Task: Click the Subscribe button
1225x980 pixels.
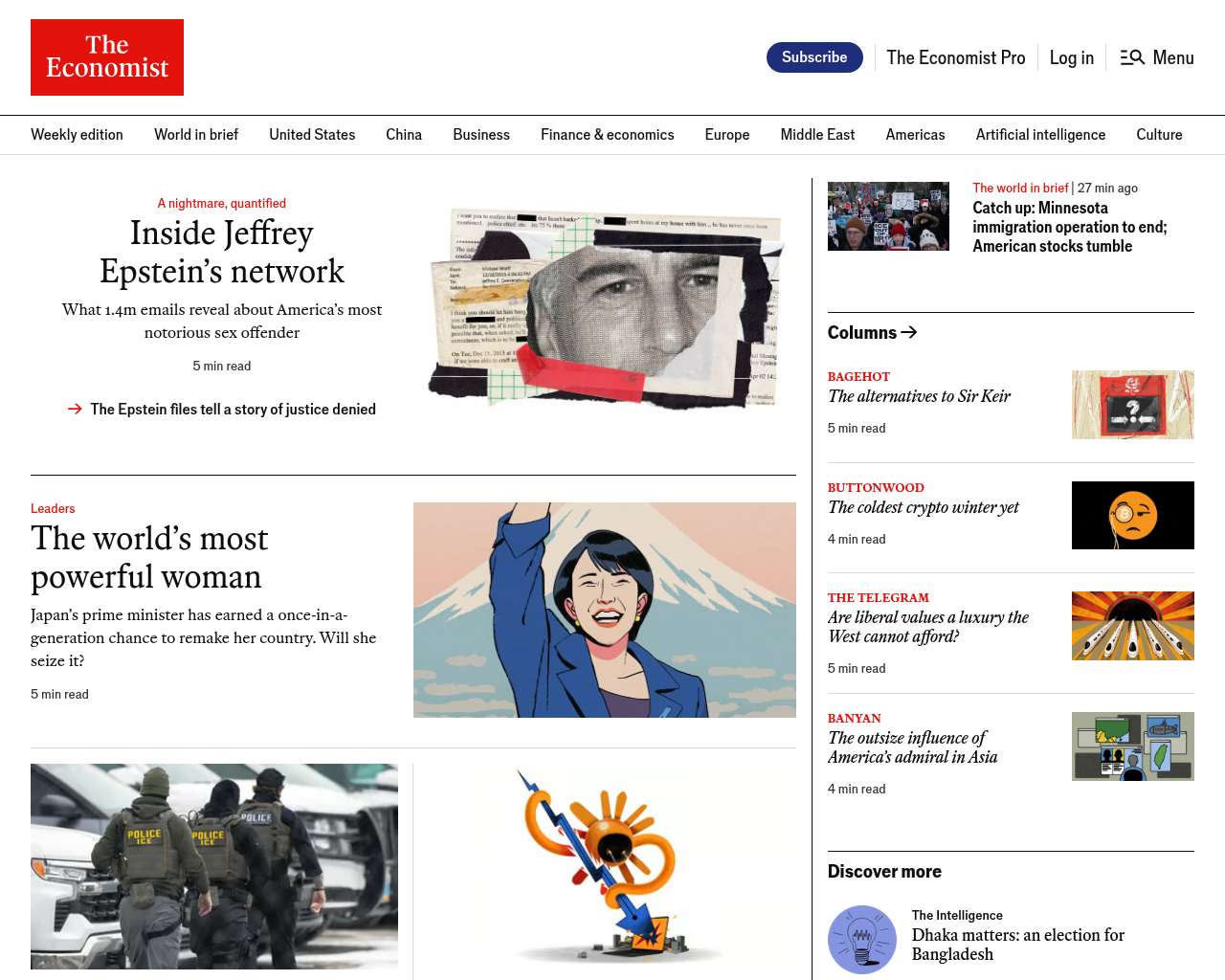Action: click(x=814, y=57)
